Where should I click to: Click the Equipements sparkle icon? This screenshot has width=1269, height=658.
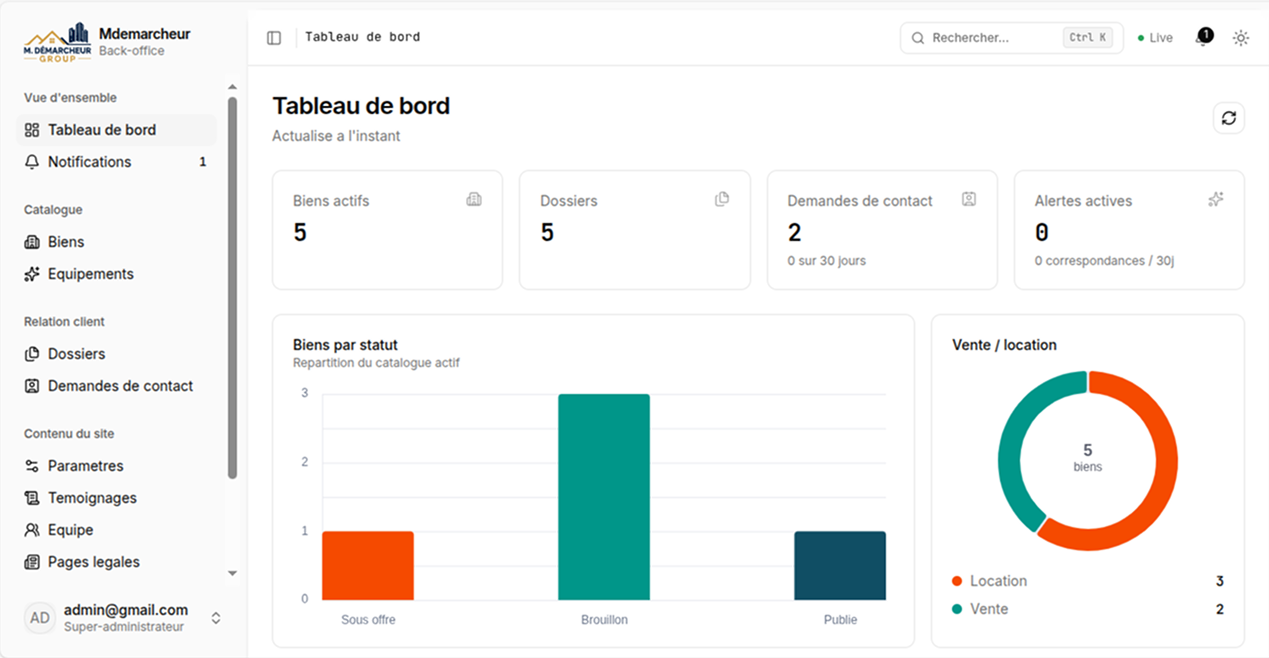(32, 274)
